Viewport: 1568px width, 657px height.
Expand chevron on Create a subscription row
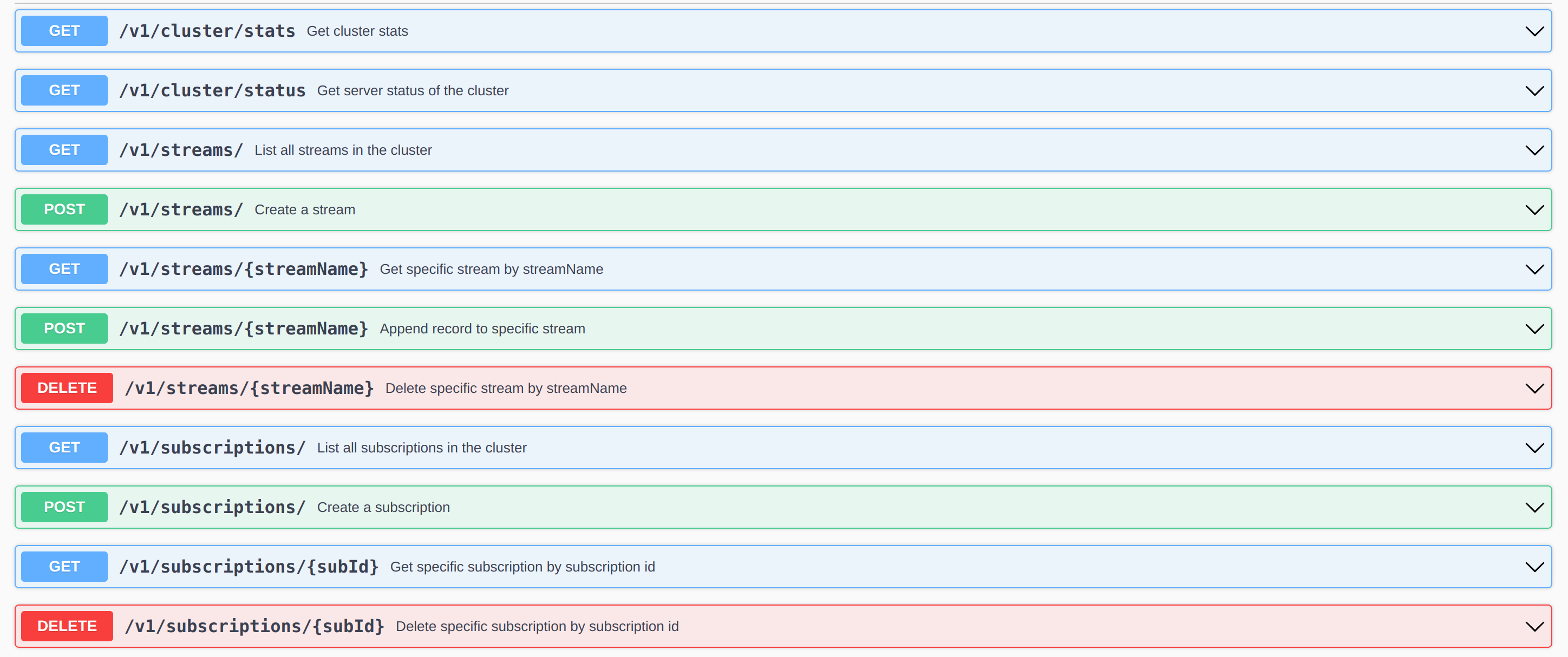(1534, 508)
